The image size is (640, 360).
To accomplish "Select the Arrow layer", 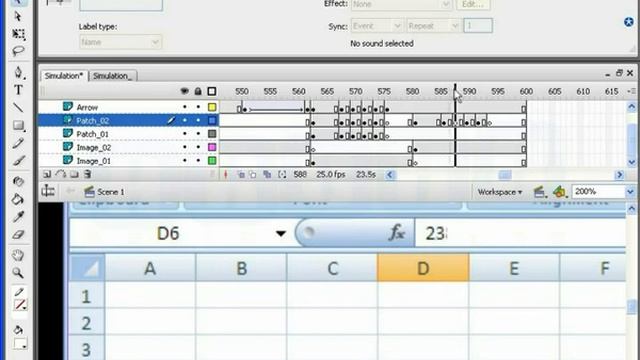I will click(87, 107).
